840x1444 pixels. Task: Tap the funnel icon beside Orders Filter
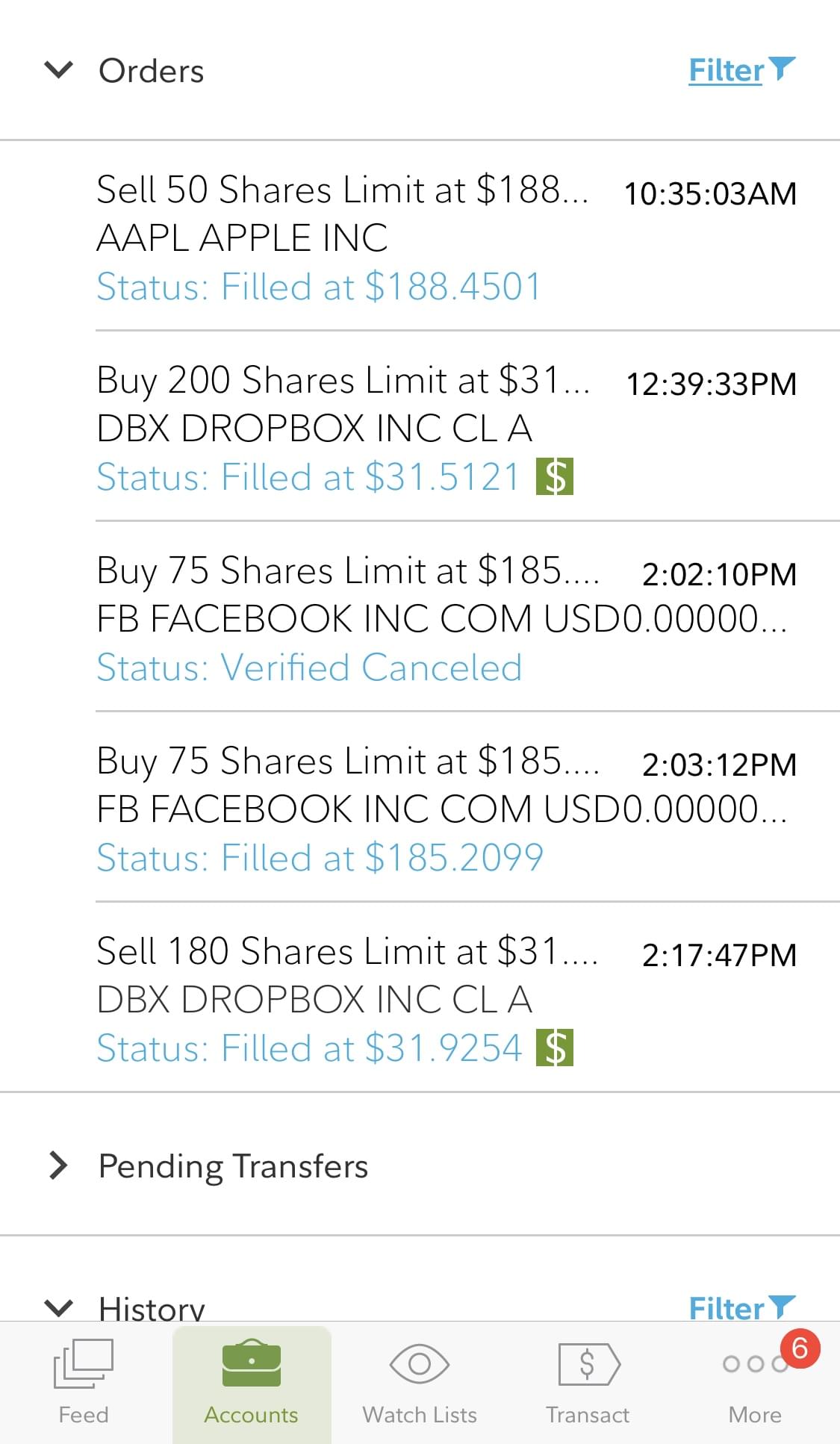(x=782, y=68)
